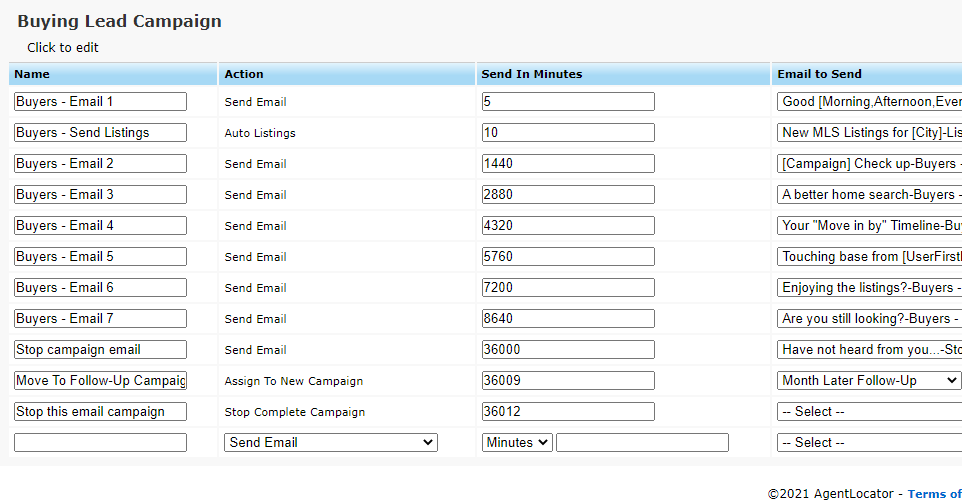Click the Action column header
Viewport: 962px width, 503px height.
[244, 74]
